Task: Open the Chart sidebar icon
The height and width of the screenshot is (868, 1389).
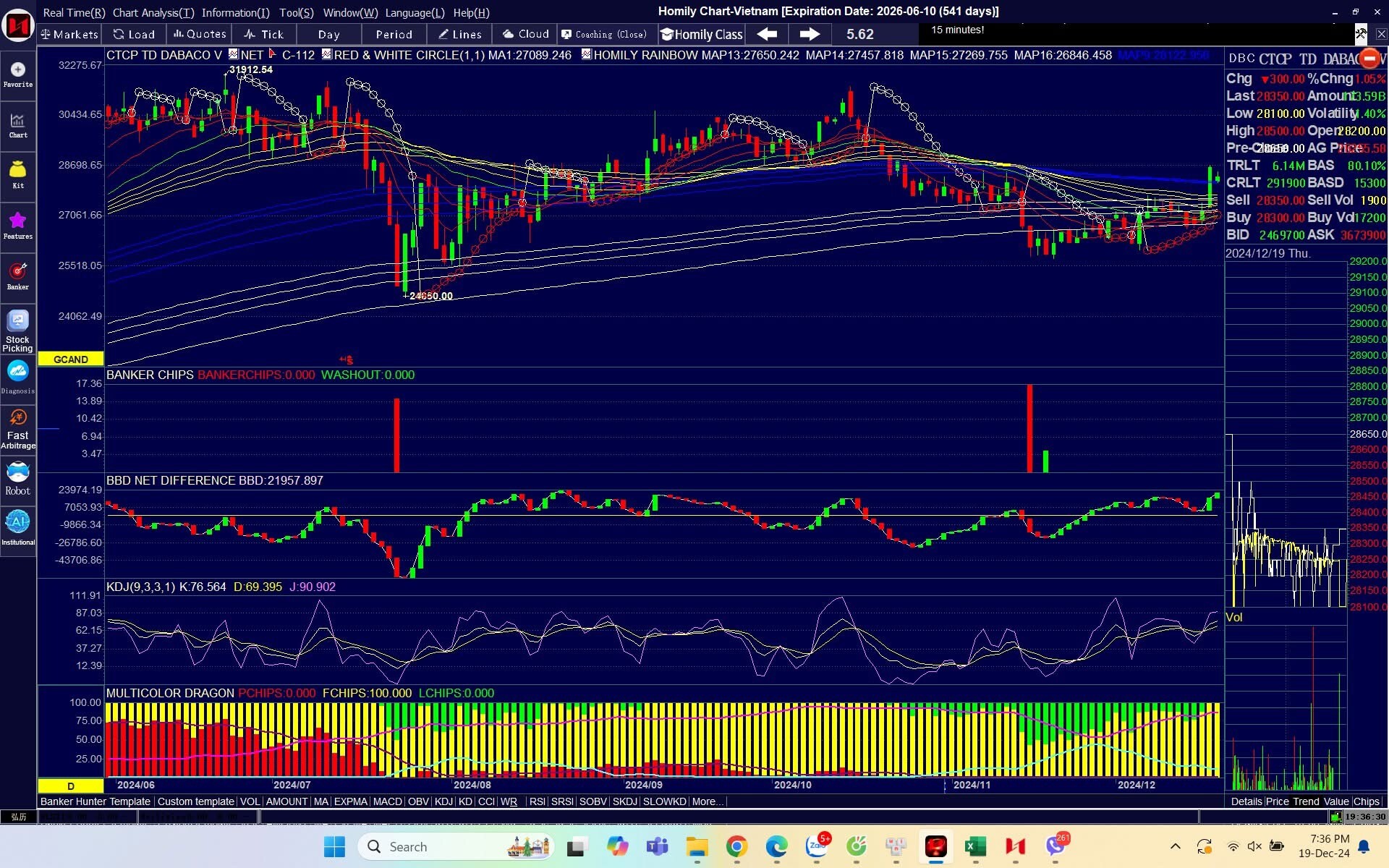Action: pyautogui.click(x=18, y=125)
